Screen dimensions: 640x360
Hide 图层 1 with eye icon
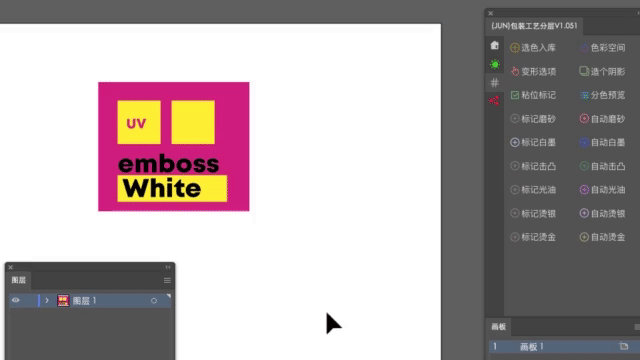(16, 300)
